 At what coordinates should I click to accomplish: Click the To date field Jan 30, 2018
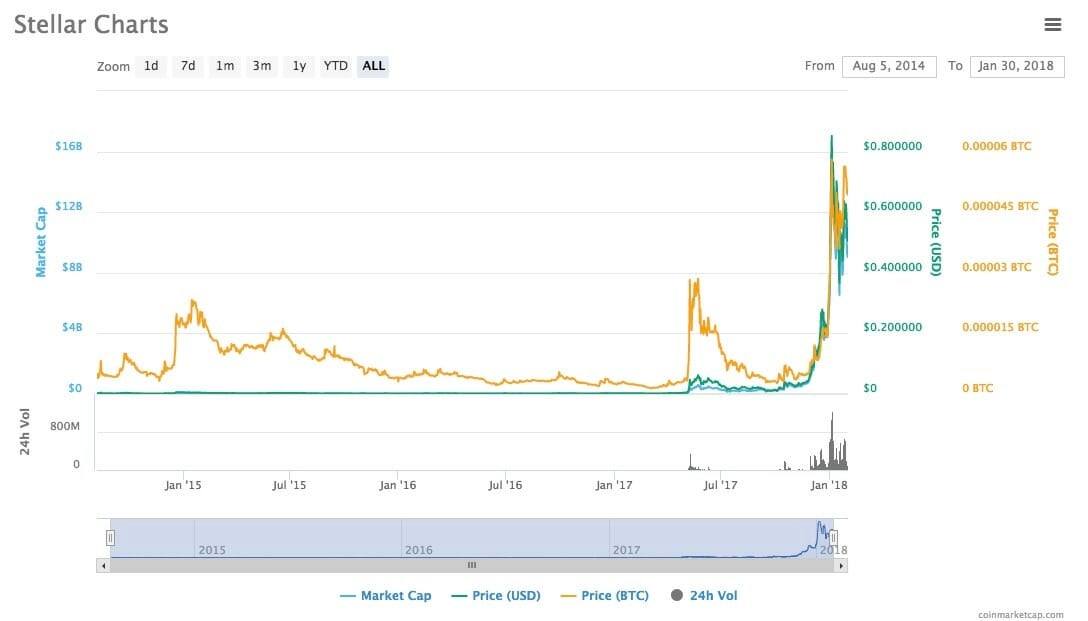tap(1017, 66)
